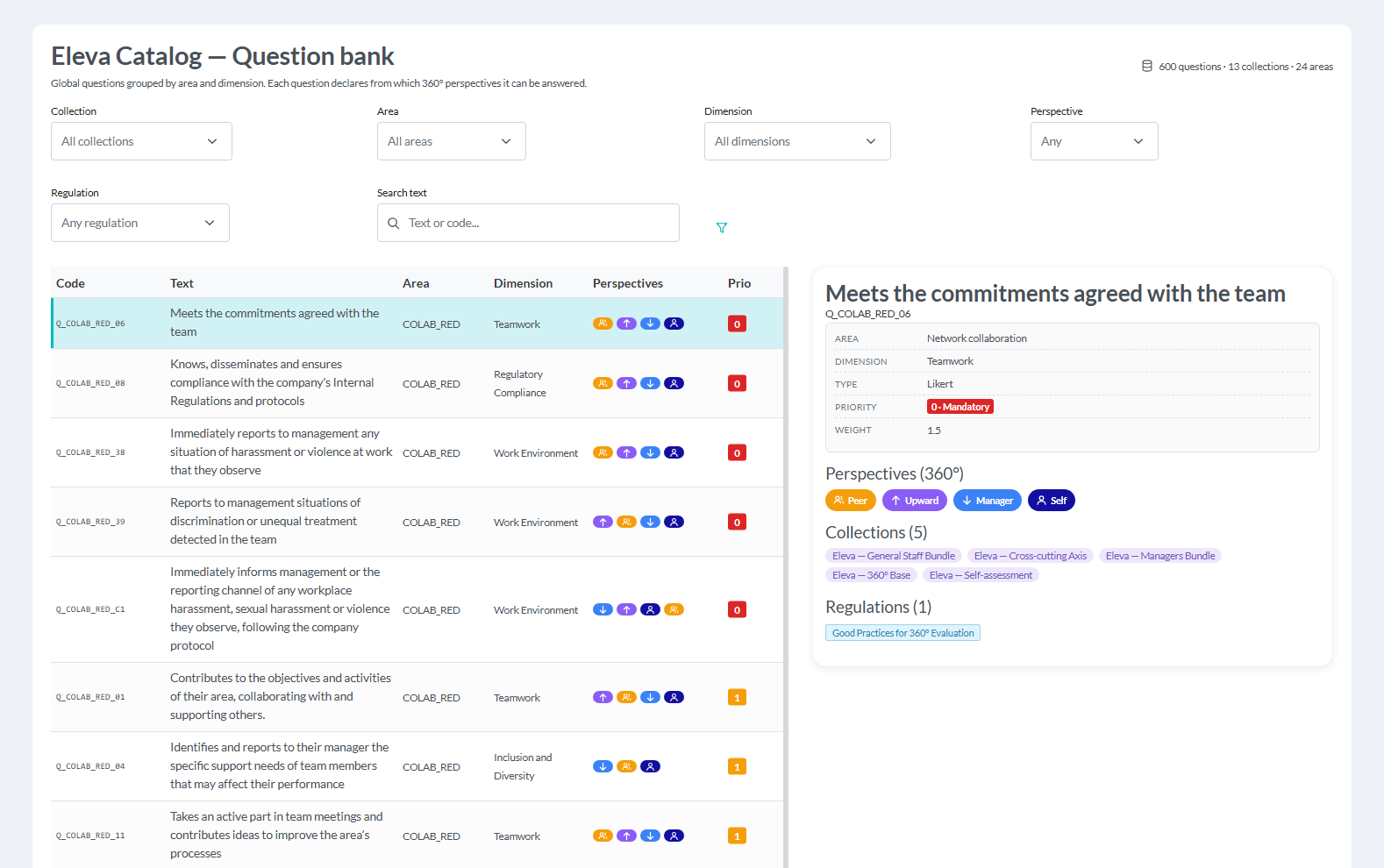
Task: Open the Eleva — Cross-cutting Axis collection tag
Action: (1031, 556)
